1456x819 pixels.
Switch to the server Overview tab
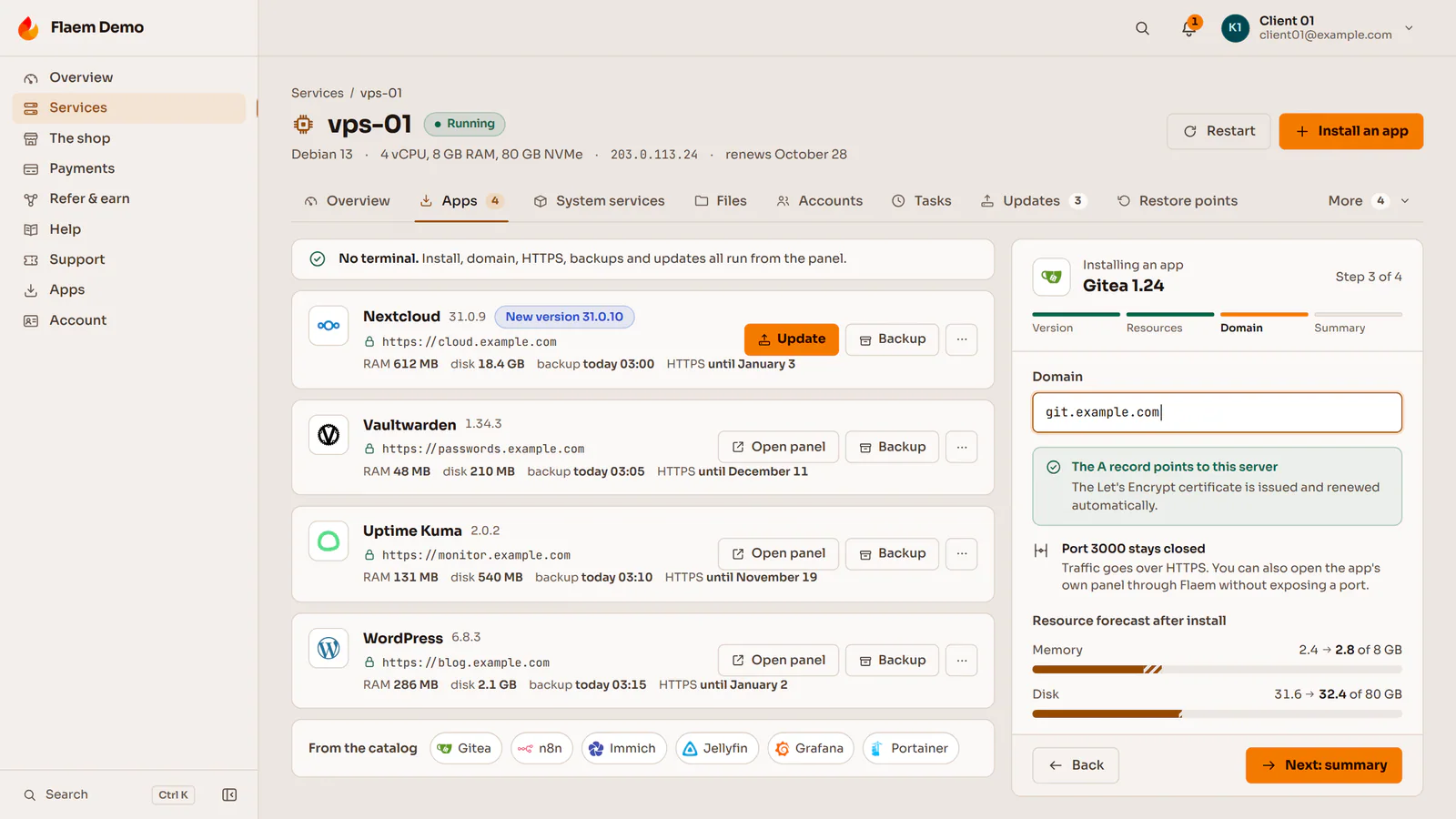tap(348, 201)
